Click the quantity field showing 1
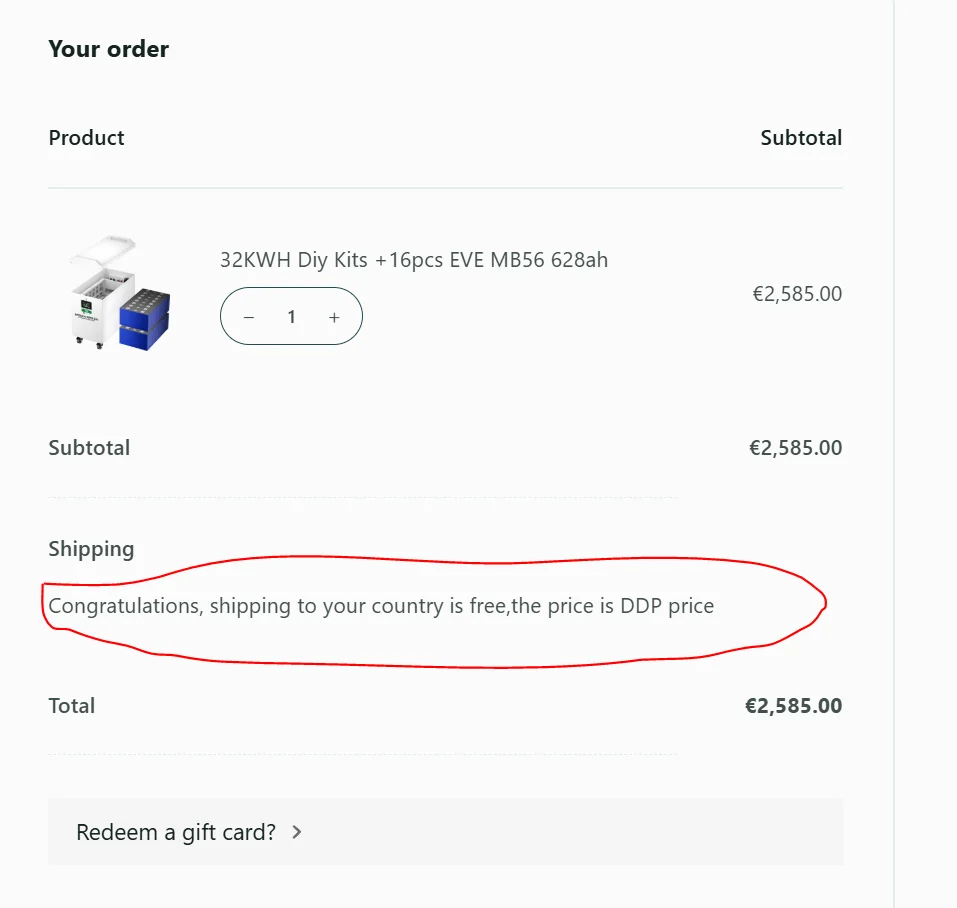 click(292, 317)
